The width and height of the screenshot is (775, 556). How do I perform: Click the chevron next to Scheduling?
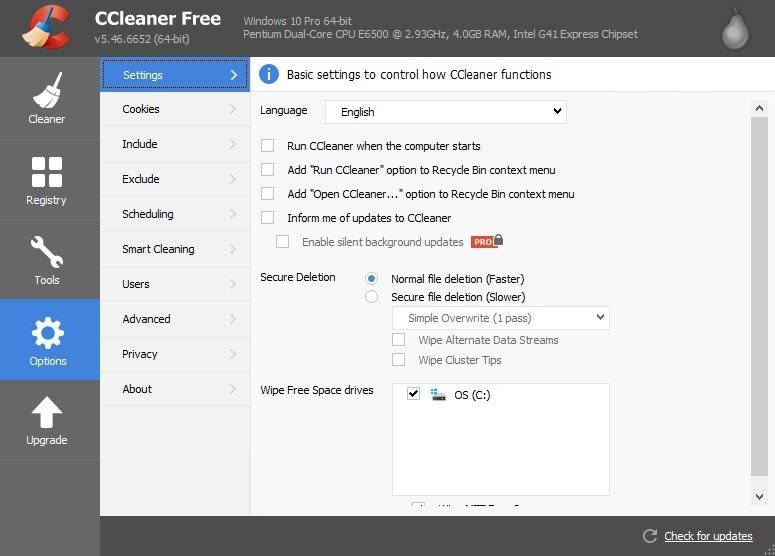(233, 214)
